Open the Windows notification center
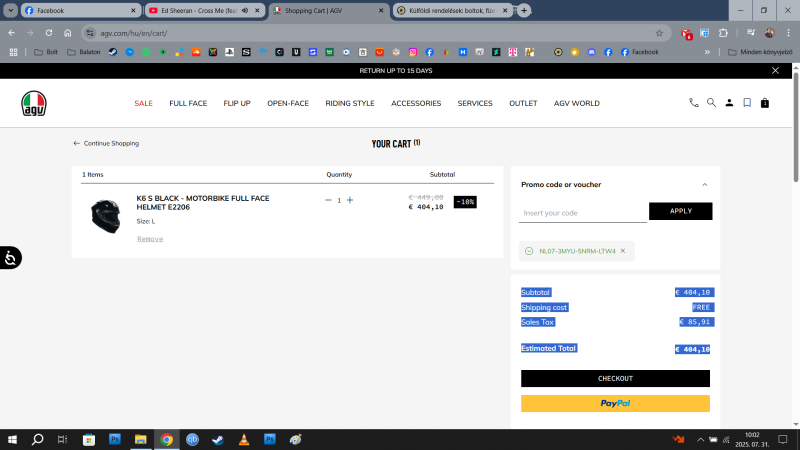The width and height of the screenshot is (800, 450). (x=783, y=439)
